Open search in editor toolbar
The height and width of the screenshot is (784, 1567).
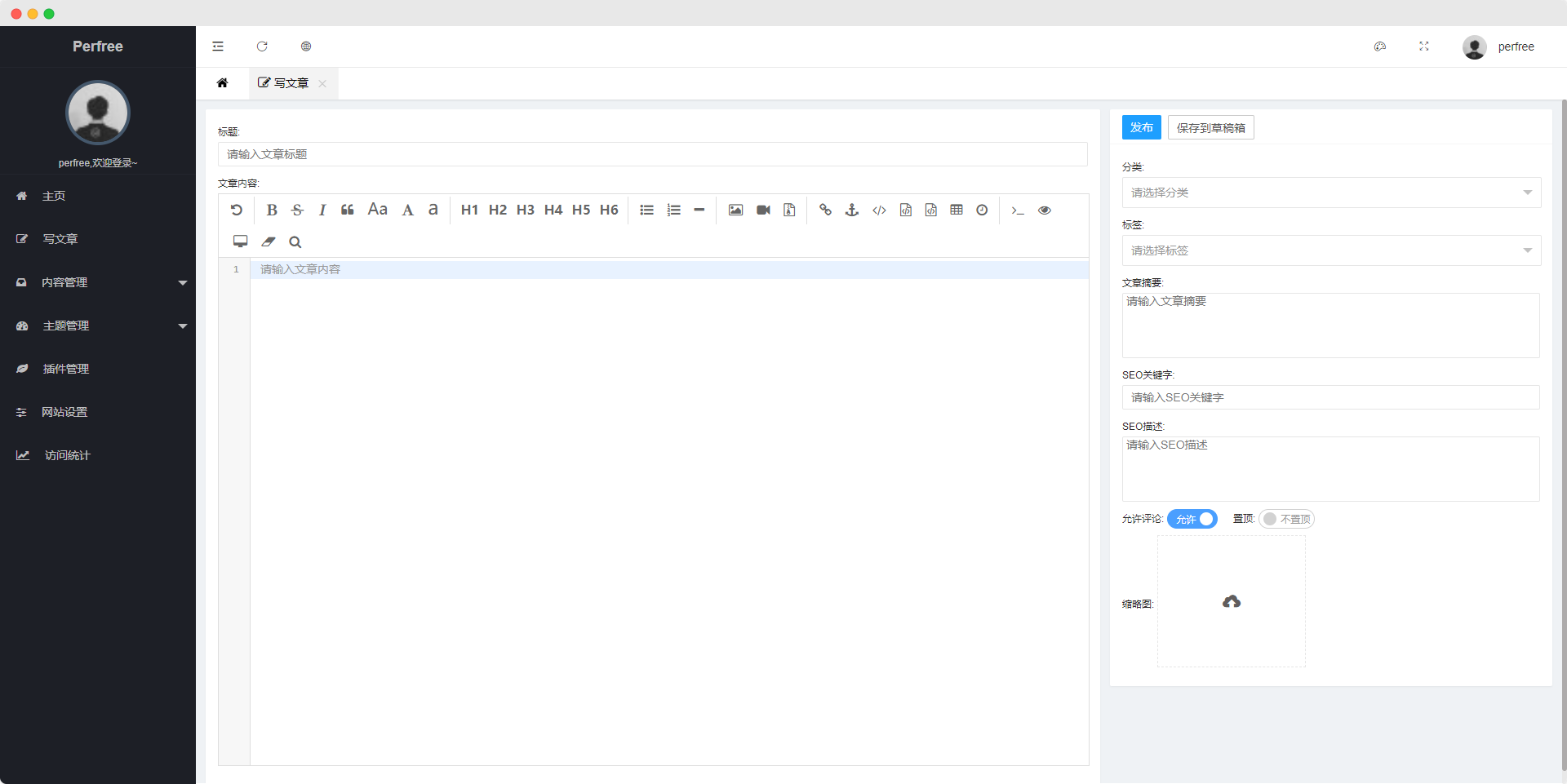coord(295,241)
